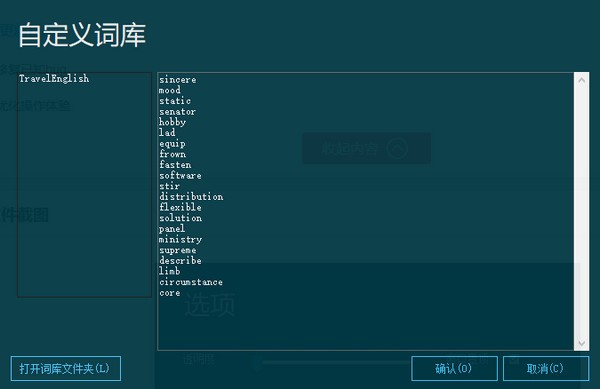This screenshot has height=389, width=600.
Task: Select the word ministry
Action: tap(180, 239)
